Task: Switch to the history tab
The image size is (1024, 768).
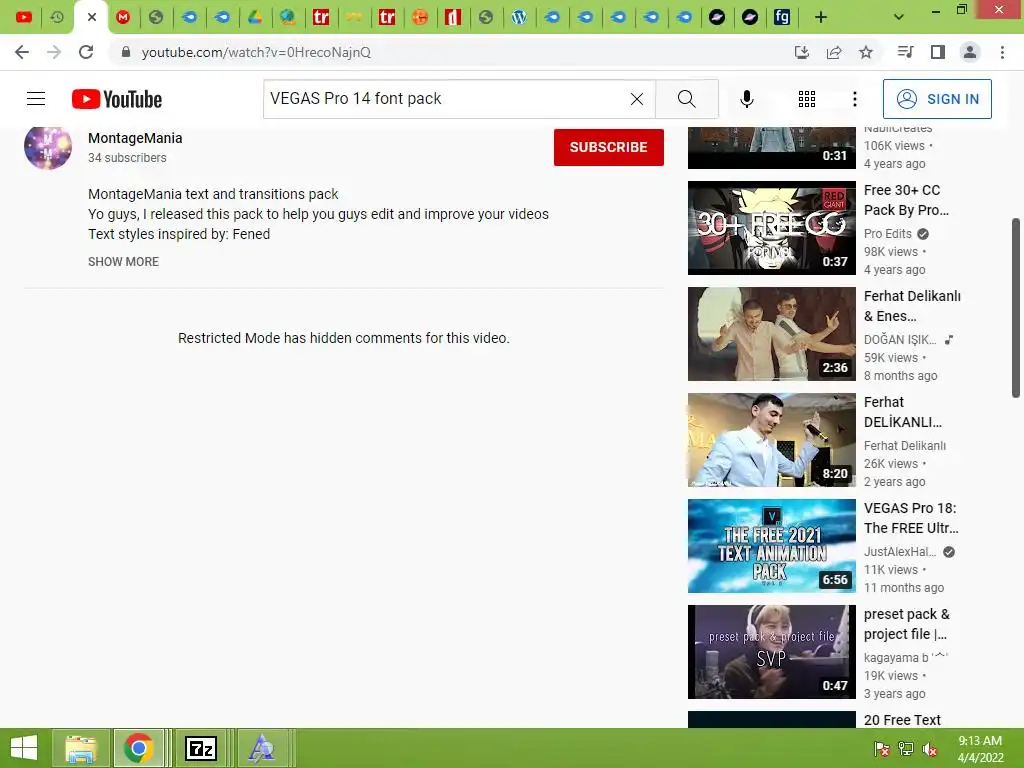Action: coord(57,18)
